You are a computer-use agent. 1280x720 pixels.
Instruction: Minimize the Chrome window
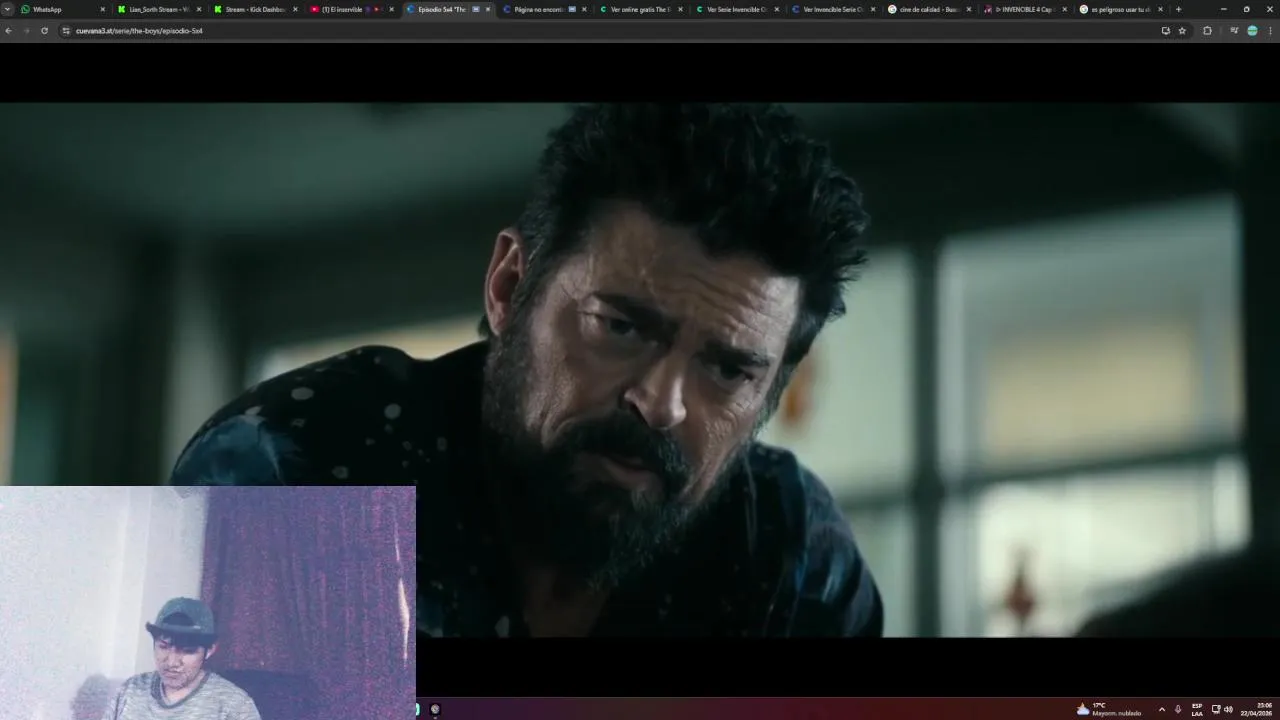pos(1223,9)
